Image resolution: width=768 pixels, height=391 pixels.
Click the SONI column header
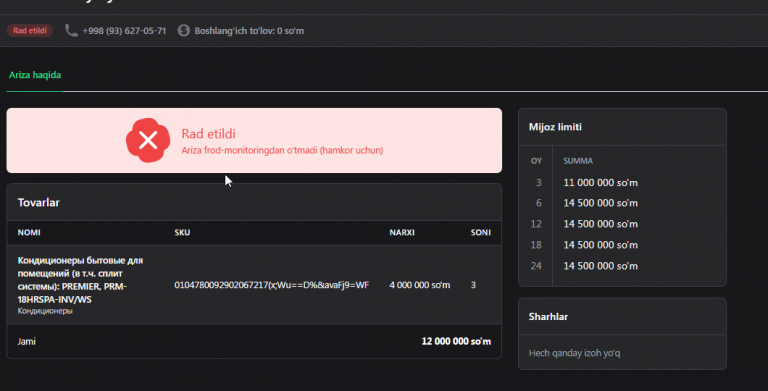pyautogui.click(x=480, y=232)
